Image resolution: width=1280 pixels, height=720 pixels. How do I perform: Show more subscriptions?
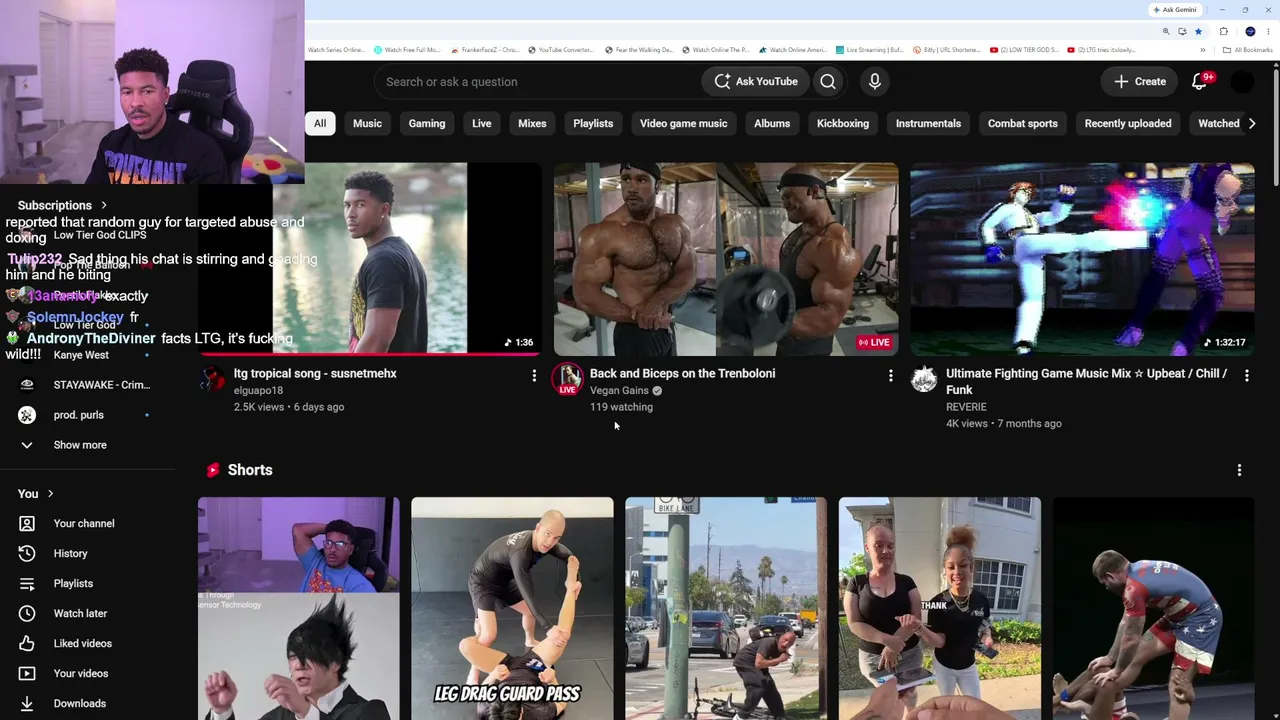tap(80, 445)
